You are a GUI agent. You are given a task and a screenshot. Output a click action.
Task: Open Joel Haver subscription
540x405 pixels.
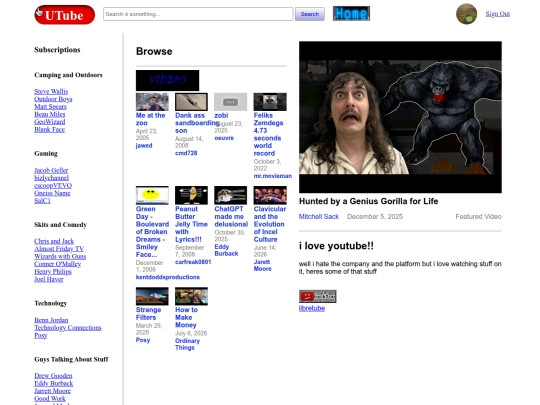[49, 279]
